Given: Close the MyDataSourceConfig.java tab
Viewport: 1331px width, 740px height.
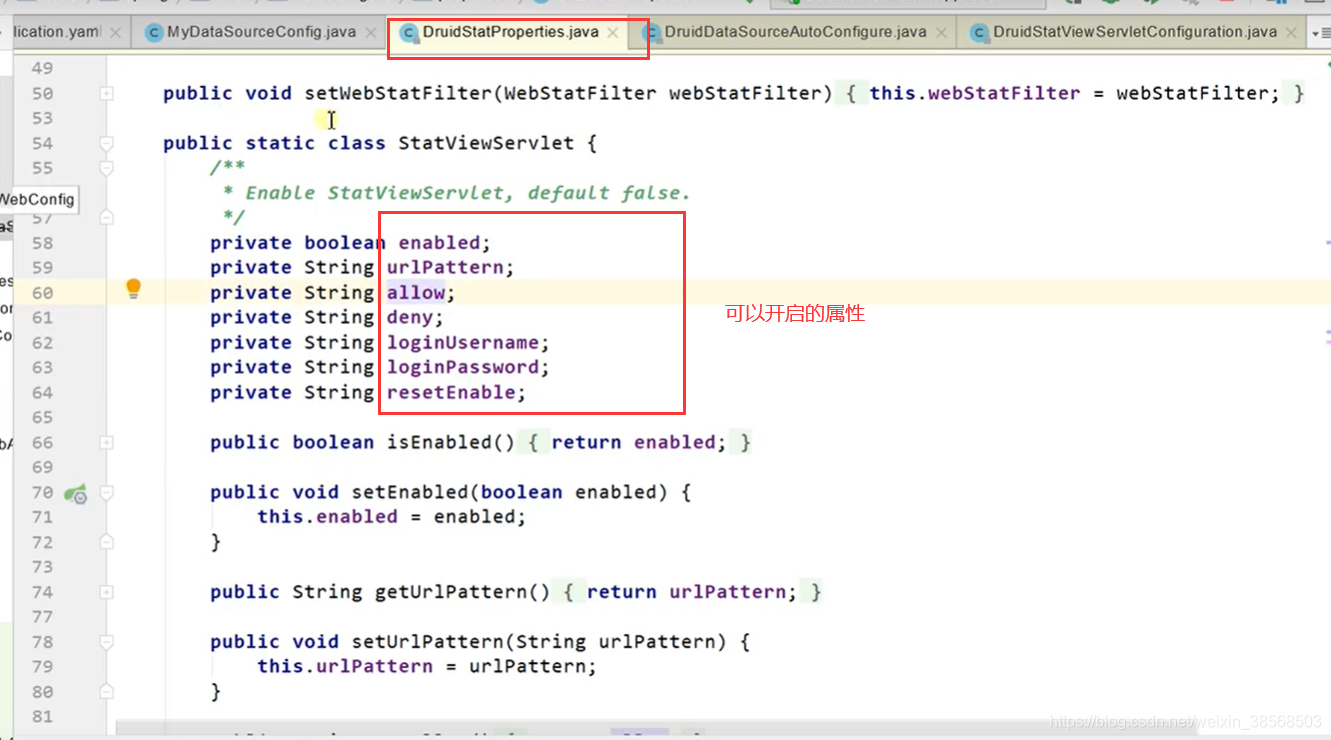Looking at the screenshot, I should (371, 33).
